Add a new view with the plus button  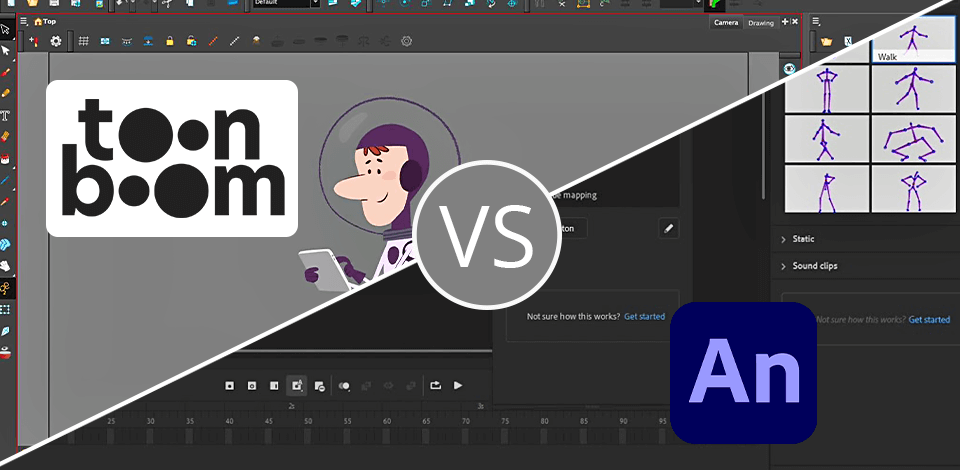pyautogui.click(x=785, y=21)
